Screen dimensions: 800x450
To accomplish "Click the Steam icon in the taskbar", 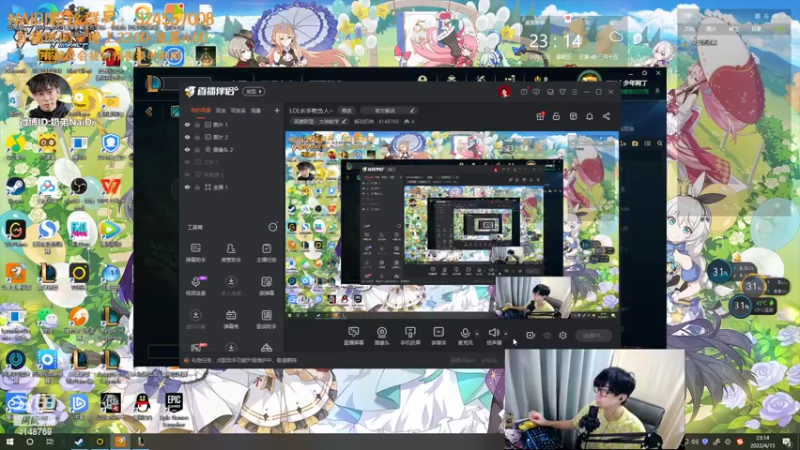I will 79,442.
